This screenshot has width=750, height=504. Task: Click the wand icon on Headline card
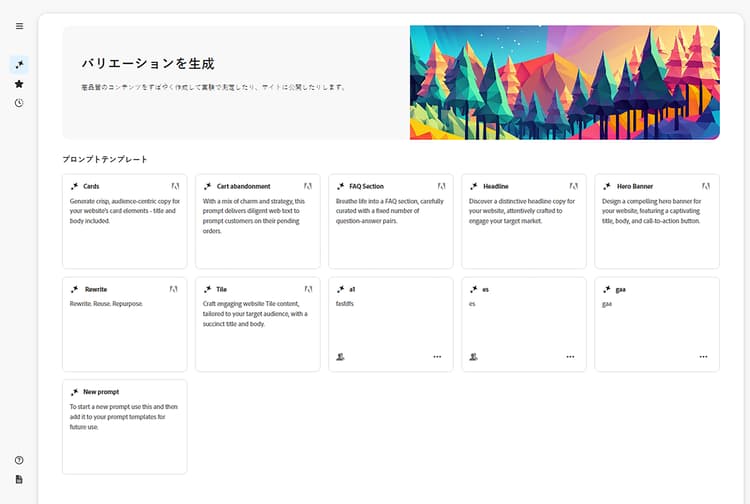point(473,186)
